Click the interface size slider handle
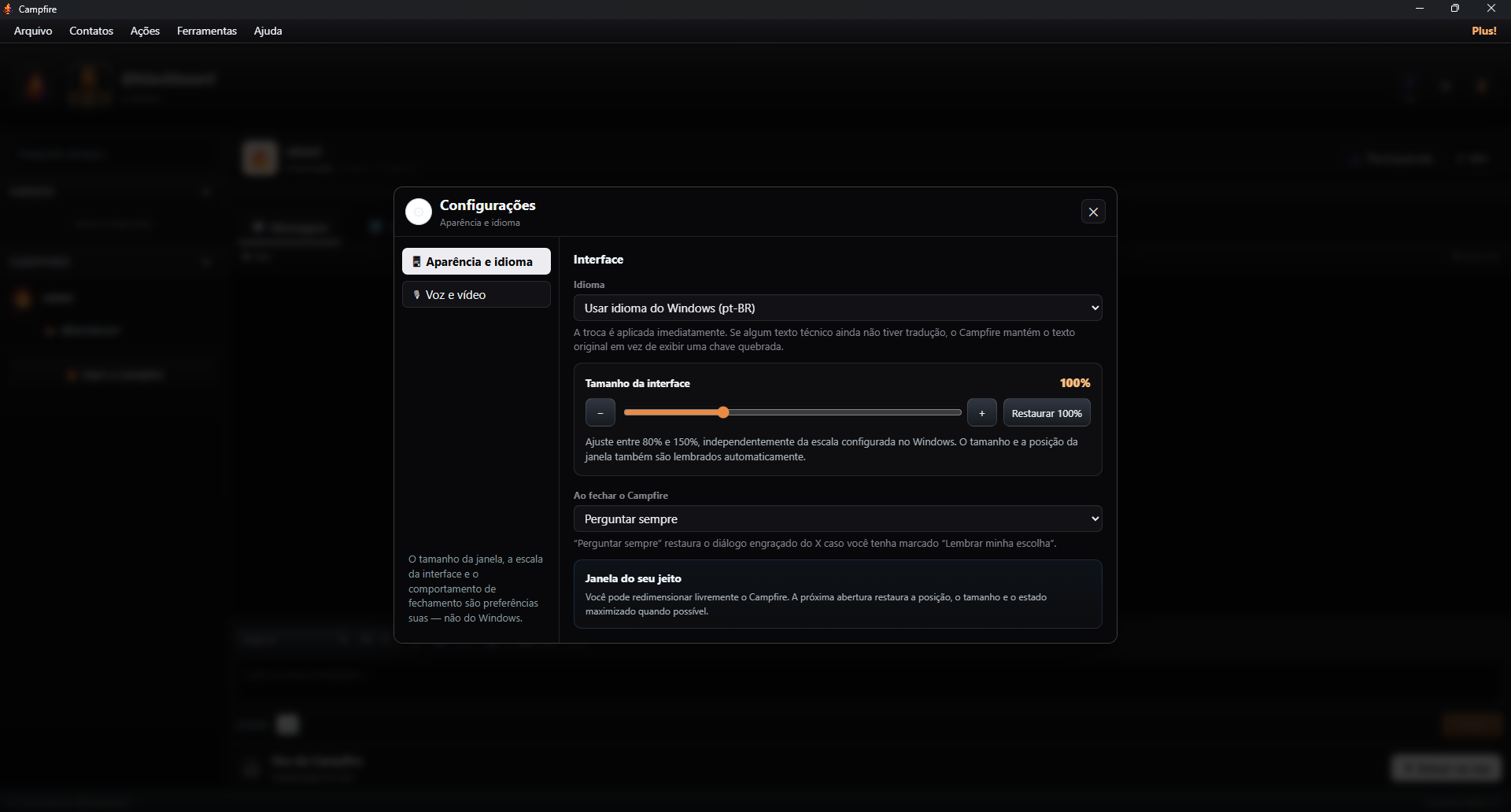Viewport: 1511px width, 812px height. coord(723,412)
